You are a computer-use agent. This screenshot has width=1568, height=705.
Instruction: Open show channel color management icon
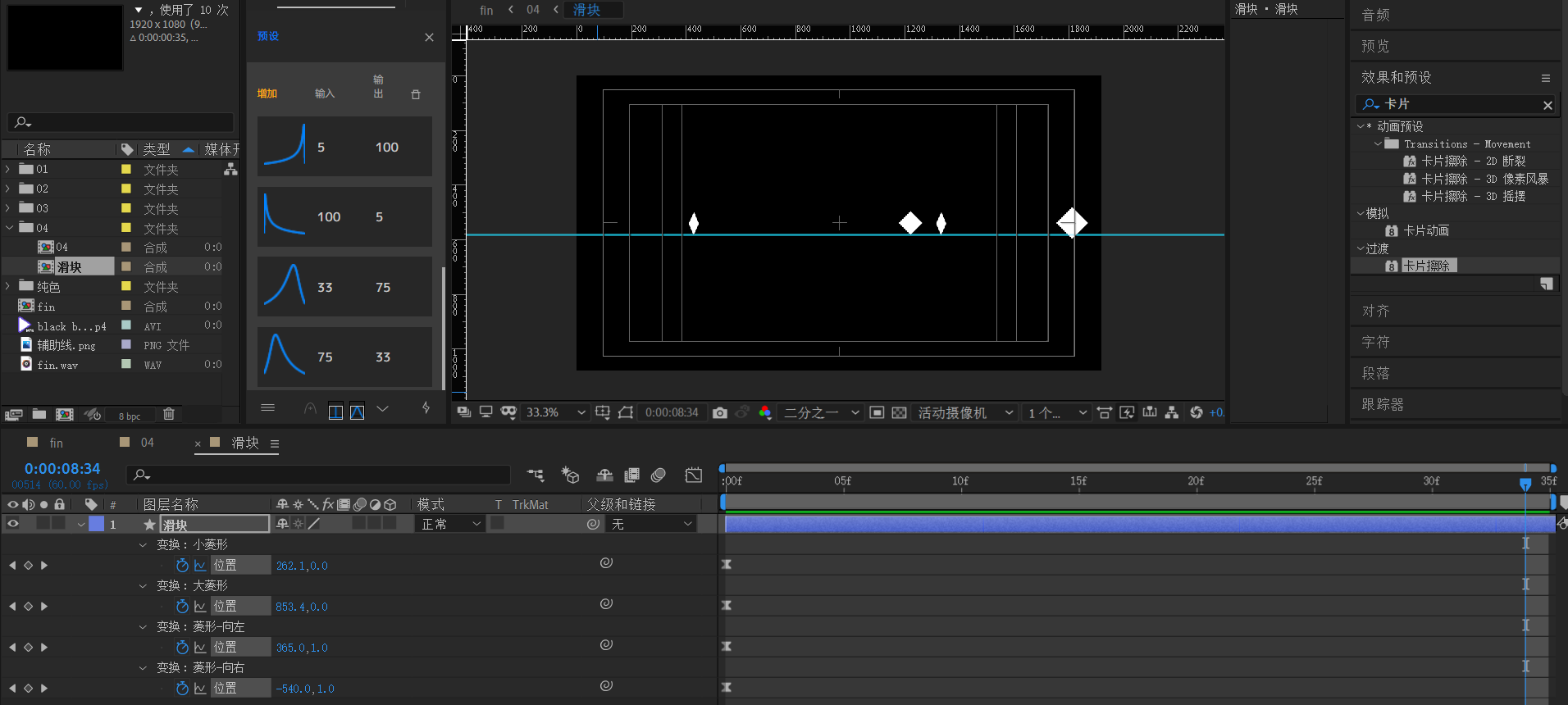pyautogui.click(x=764, y=412)
